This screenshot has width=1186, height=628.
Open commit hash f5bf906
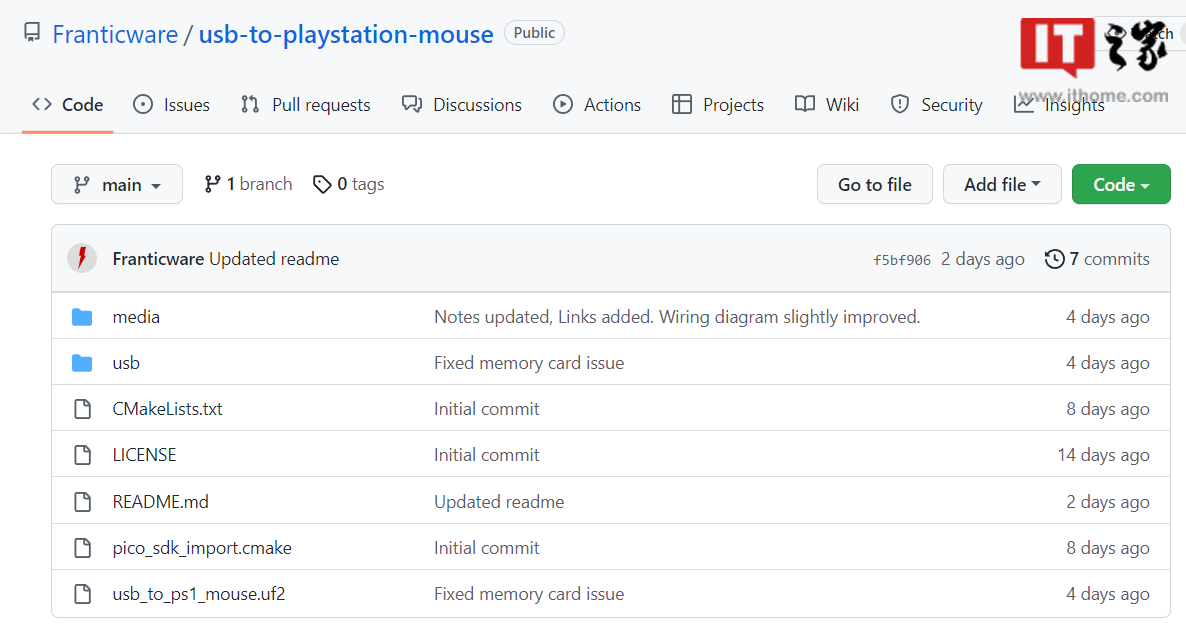point(902,260)
